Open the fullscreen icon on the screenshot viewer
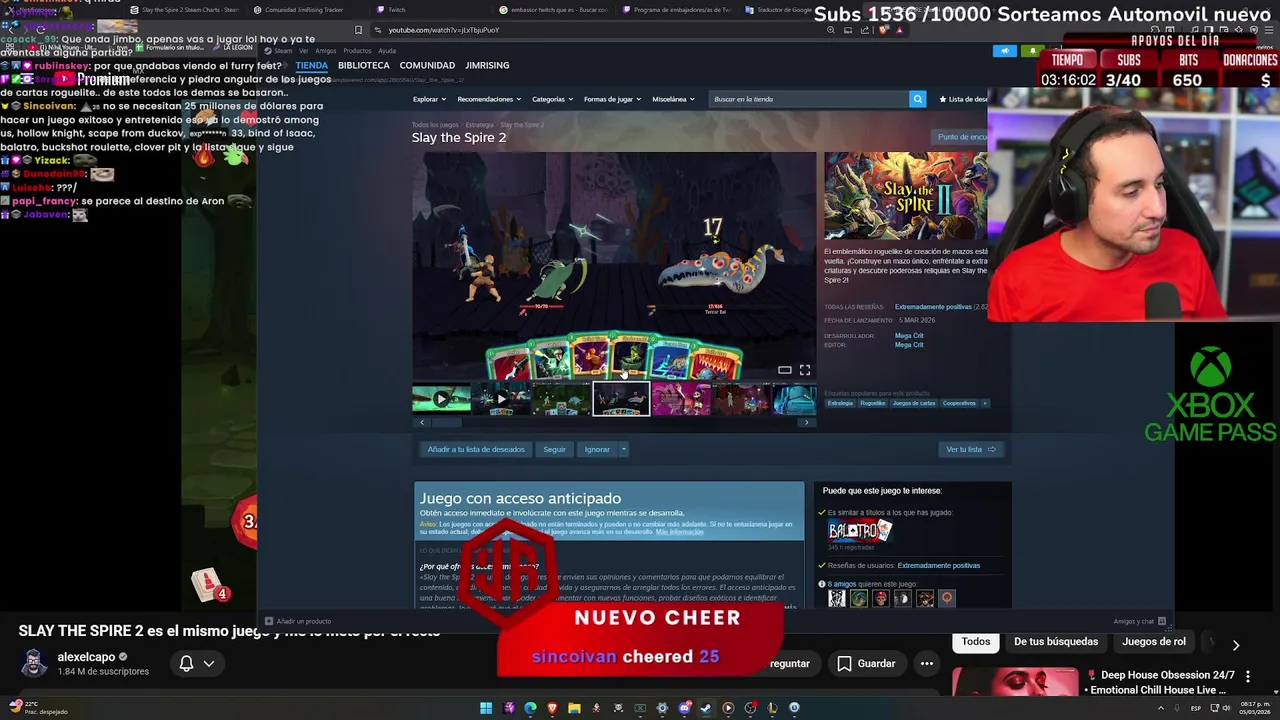The height and width of the screenshot is (720, 1280). click(x=804, y=370)
